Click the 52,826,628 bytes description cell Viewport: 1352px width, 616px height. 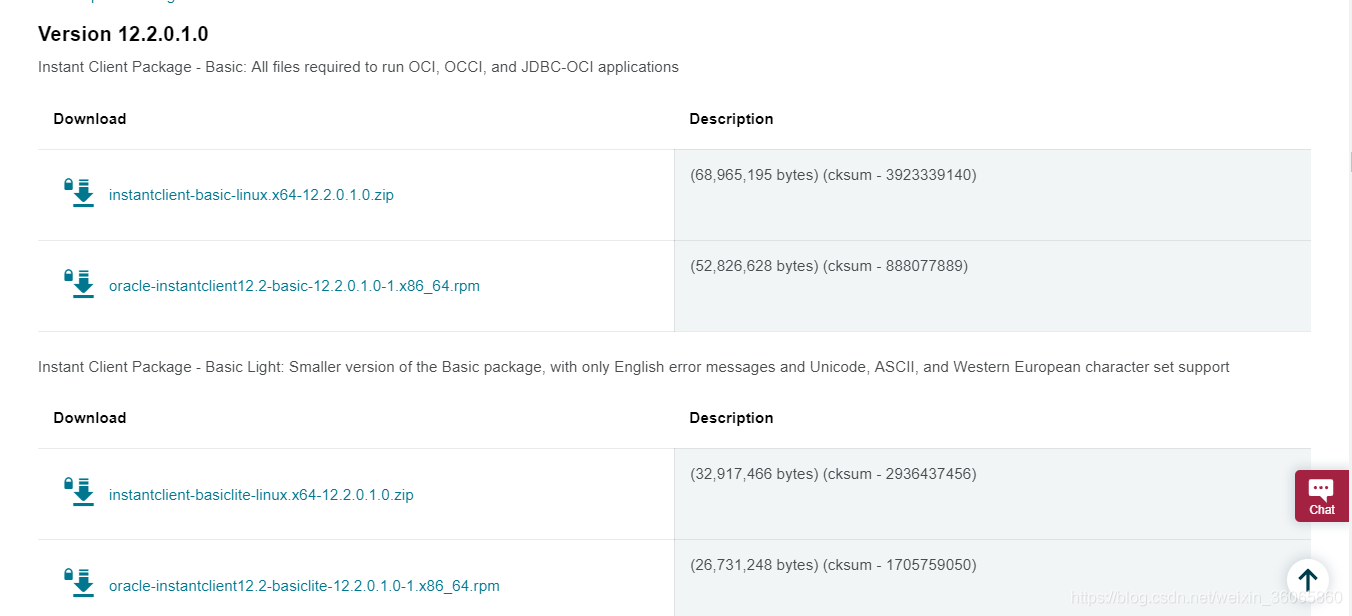pos(992,286)
